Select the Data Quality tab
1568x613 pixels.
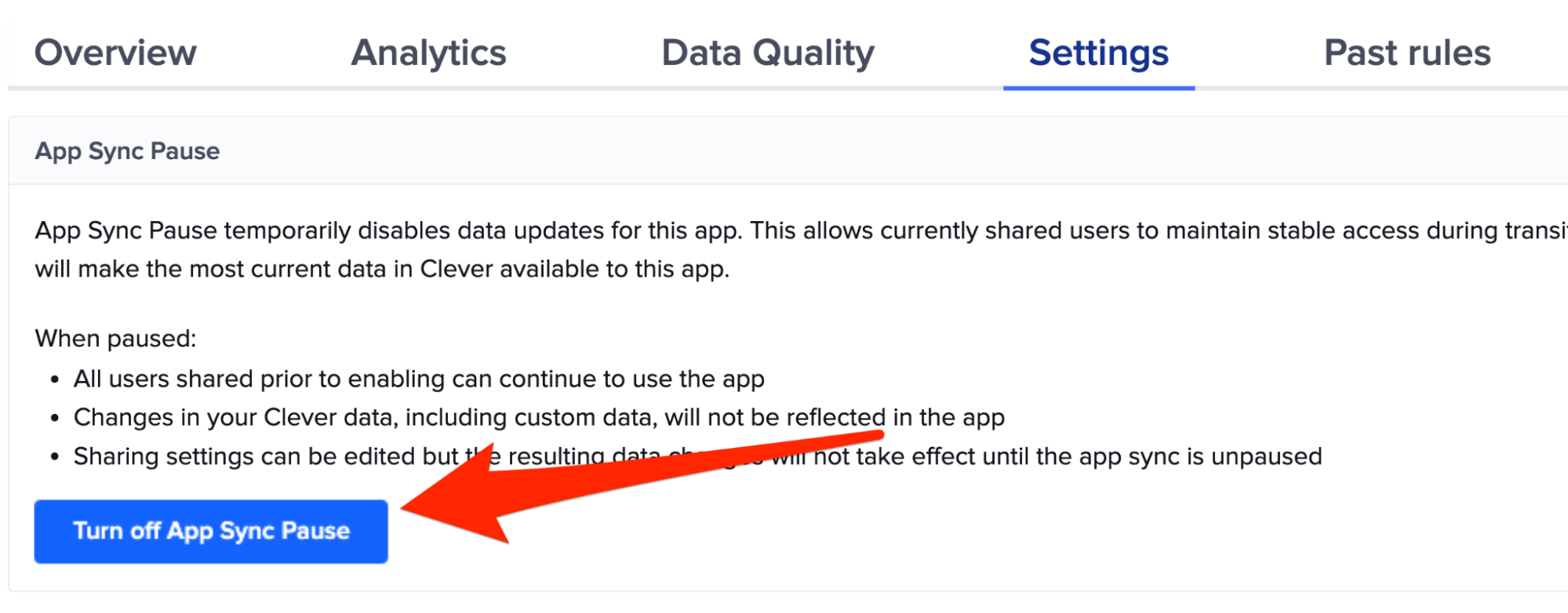coord(767,53)
